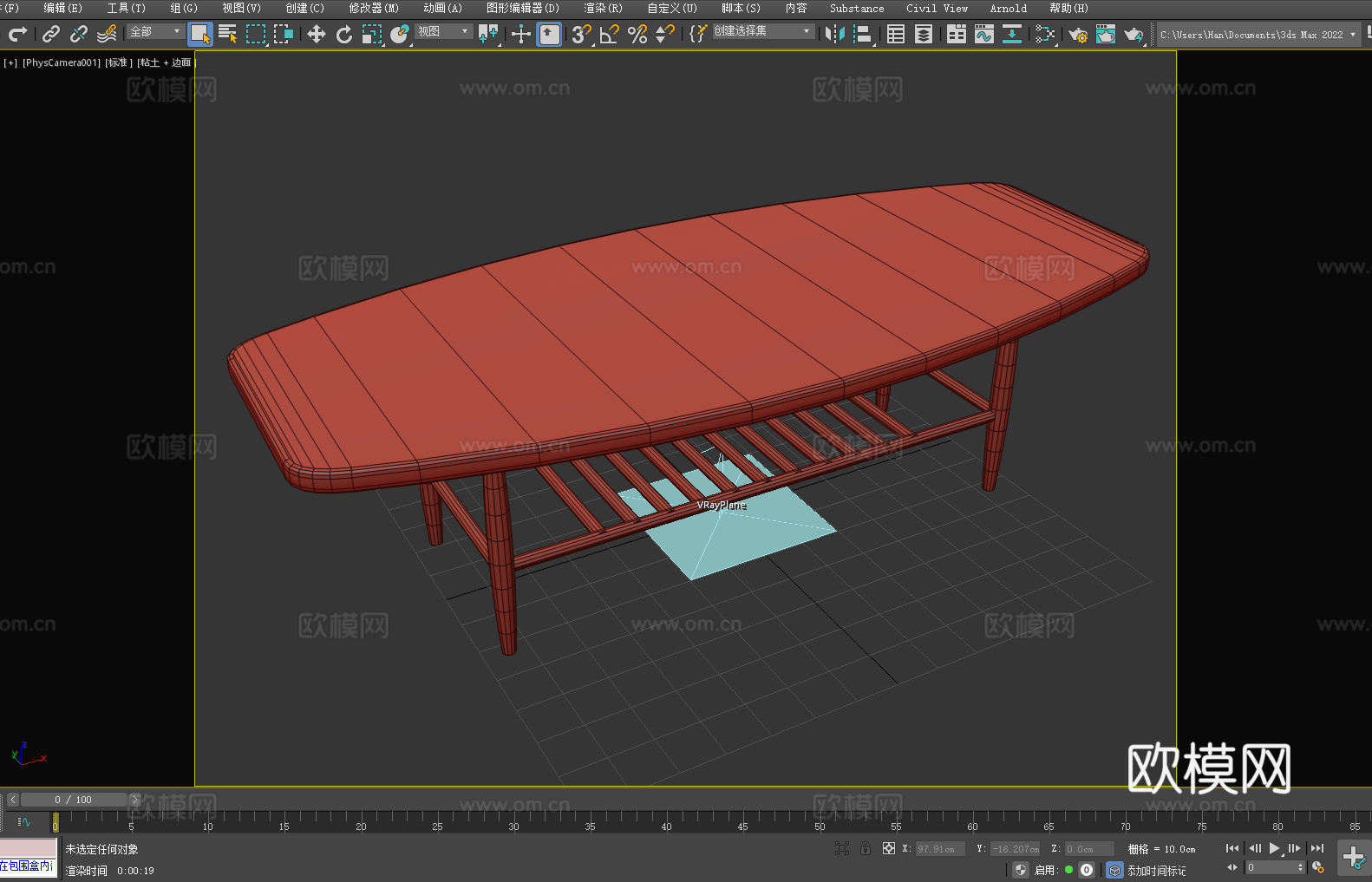The image size is (1372, 882).
Task: Toggle Angle Snap
Action: pyautogui.click(x=610, y=34)
